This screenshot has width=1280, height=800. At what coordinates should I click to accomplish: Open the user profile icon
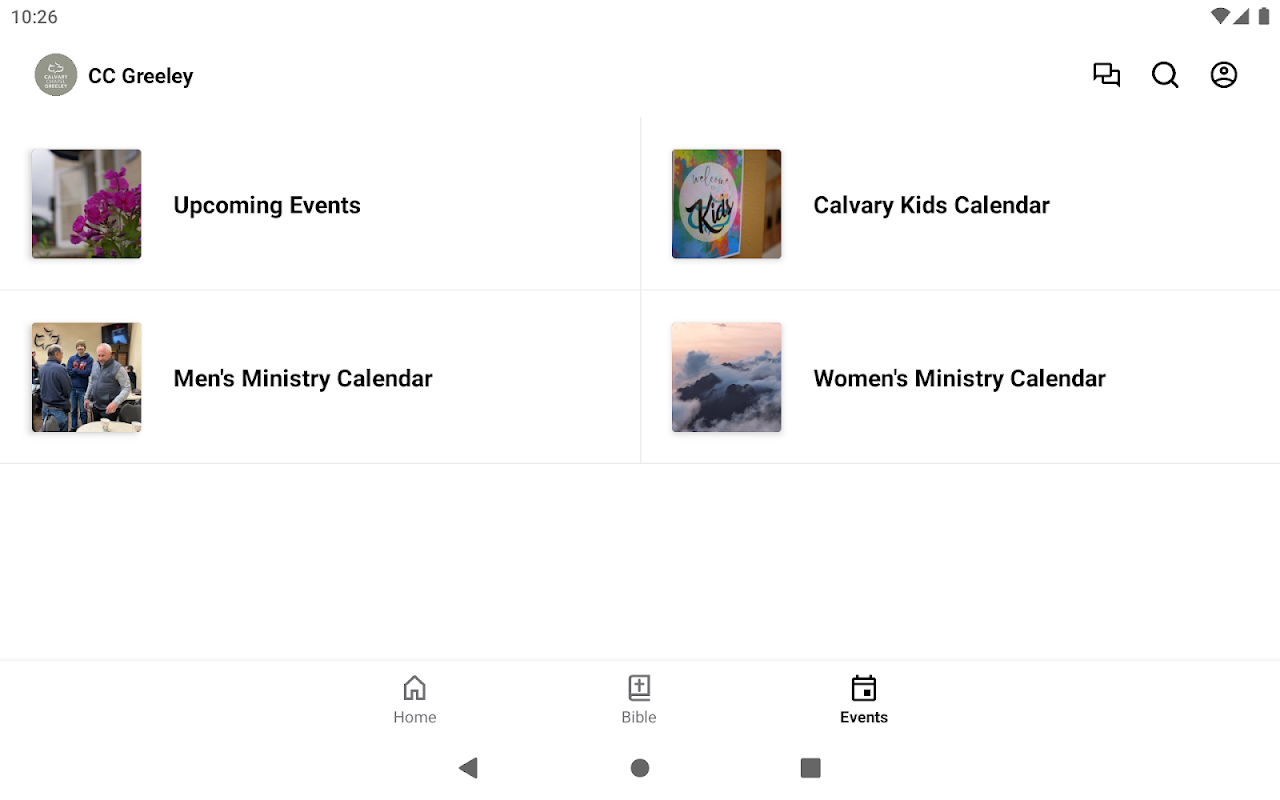pyautogui.click(x=1224, y=75)
